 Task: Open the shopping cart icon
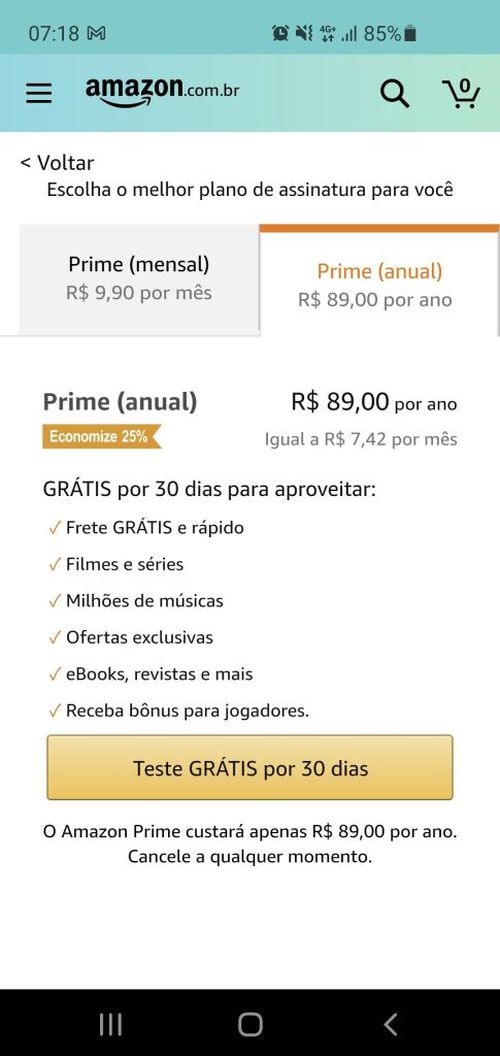[461, 93]
